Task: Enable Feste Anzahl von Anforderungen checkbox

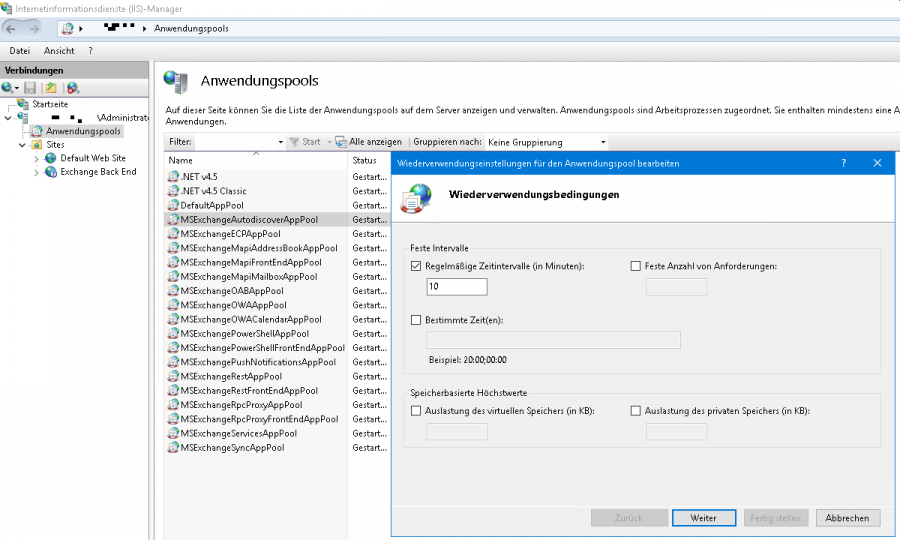Action: [636, 266]
